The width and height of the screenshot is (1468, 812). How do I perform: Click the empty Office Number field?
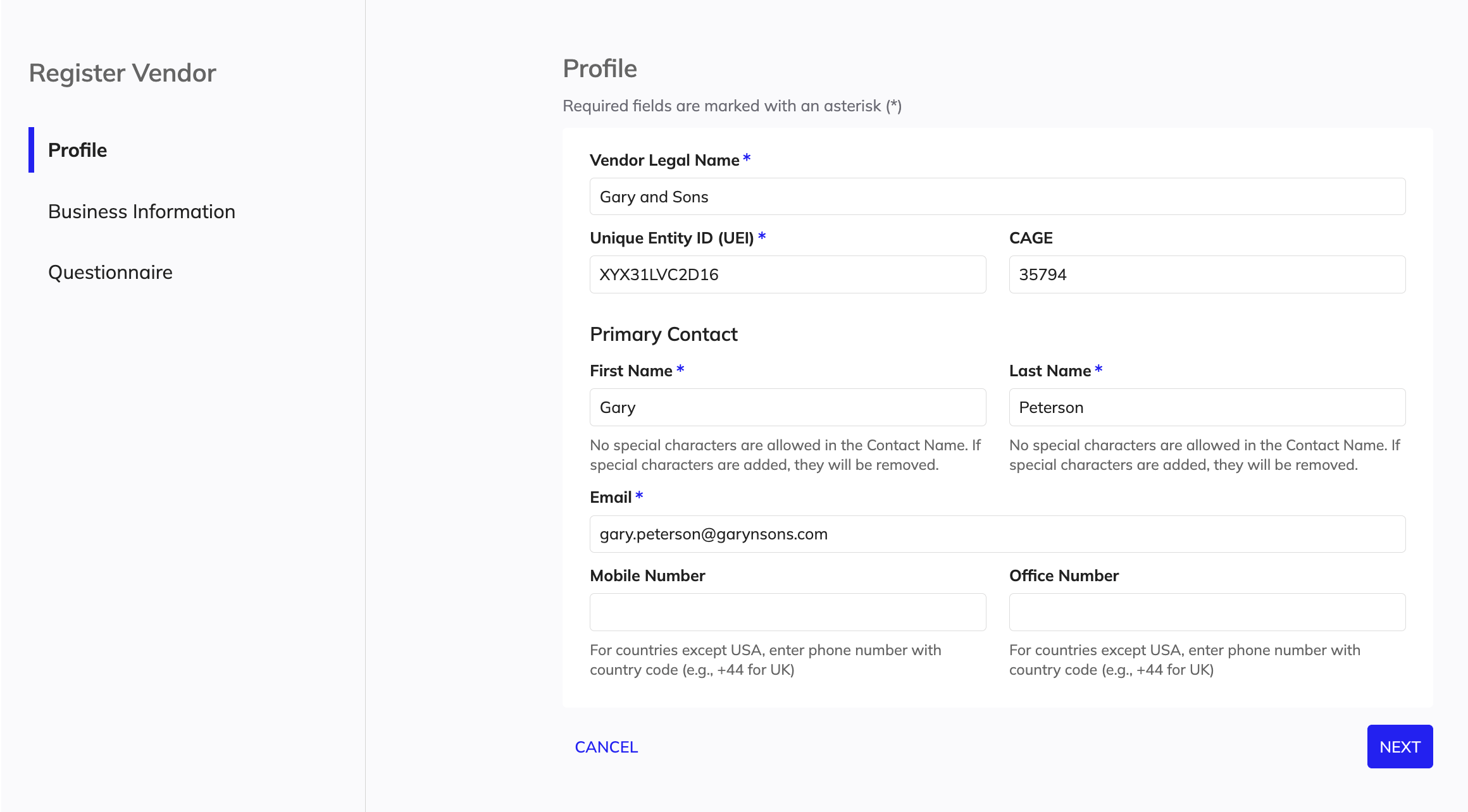tap(1207, 612)
